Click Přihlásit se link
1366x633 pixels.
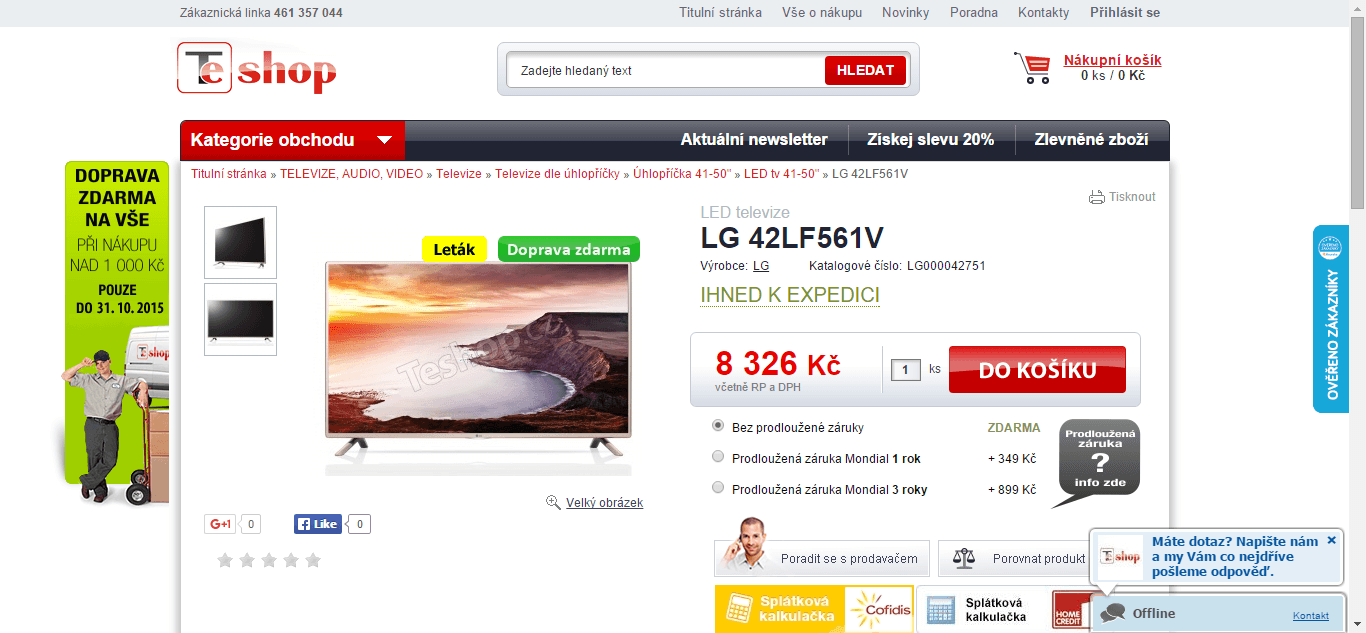[1125, 13]
